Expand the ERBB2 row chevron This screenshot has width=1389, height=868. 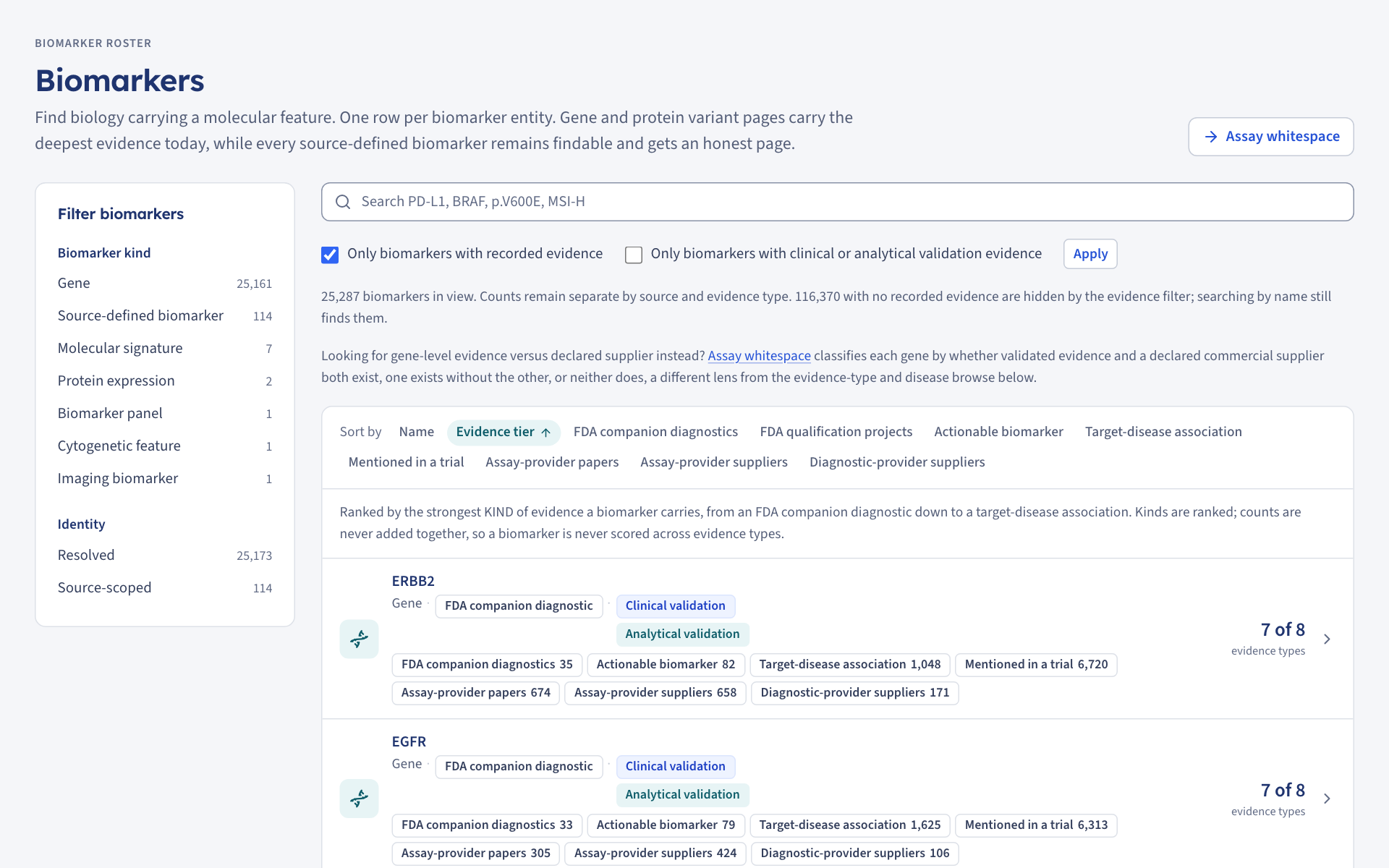point(1327,639)
